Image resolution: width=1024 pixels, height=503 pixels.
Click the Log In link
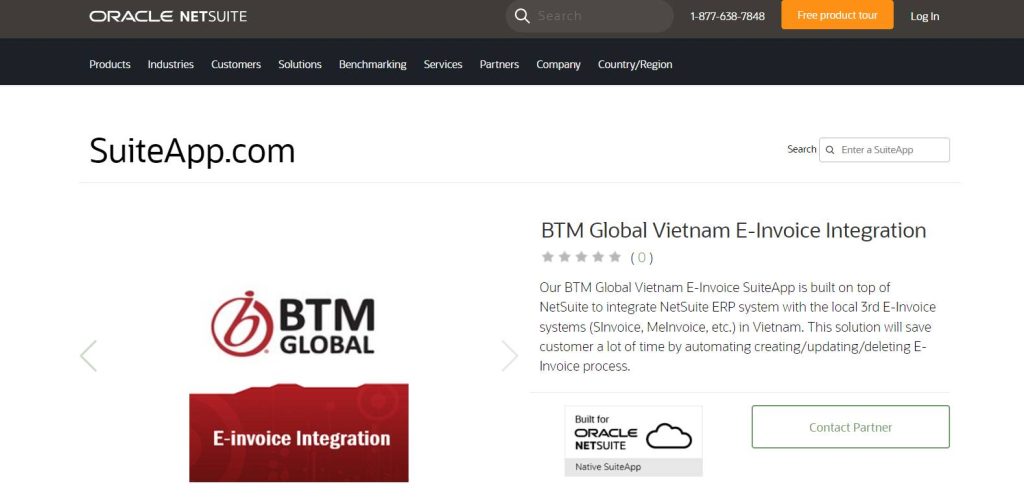(925, 16)
